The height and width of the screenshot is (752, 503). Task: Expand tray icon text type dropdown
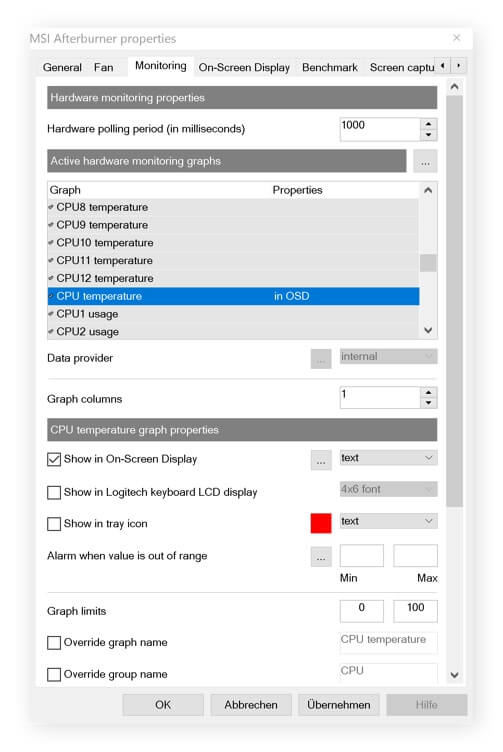pos(388,521)
